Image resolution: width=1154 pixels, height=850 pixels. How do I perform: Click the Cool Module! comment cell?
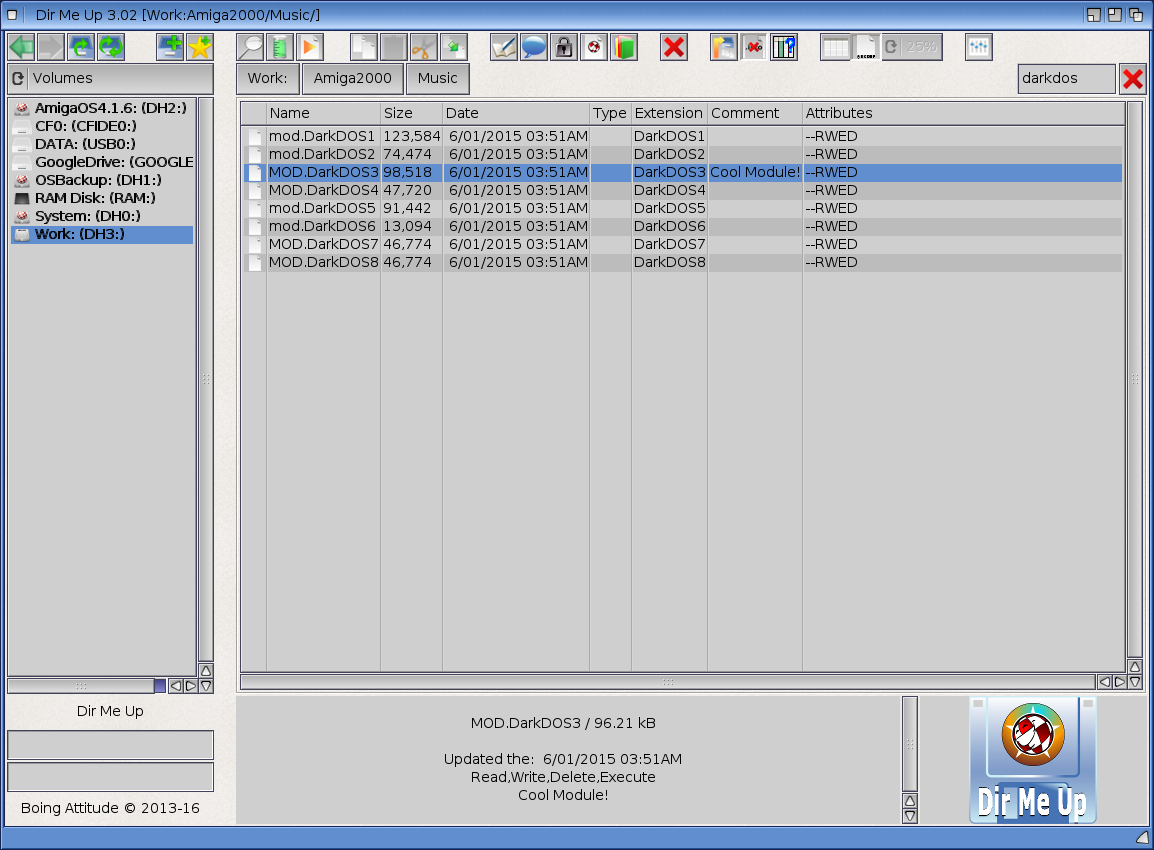click(x=755, y=172)
